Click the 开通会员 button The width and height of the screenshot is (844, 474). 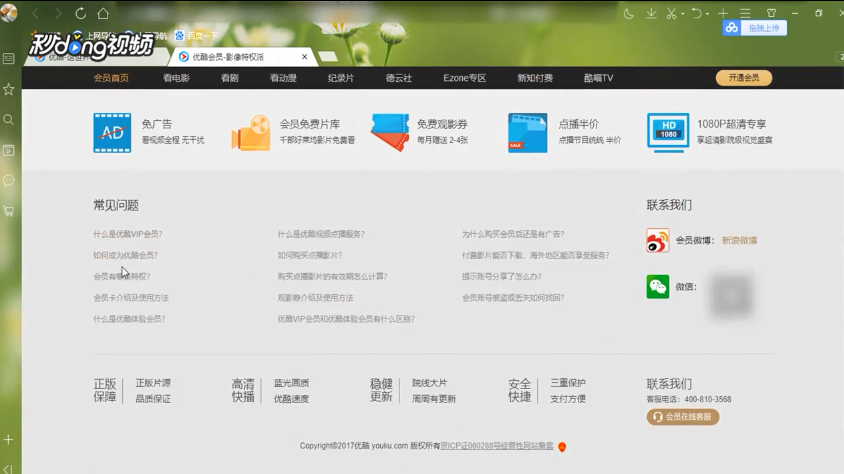744,78
